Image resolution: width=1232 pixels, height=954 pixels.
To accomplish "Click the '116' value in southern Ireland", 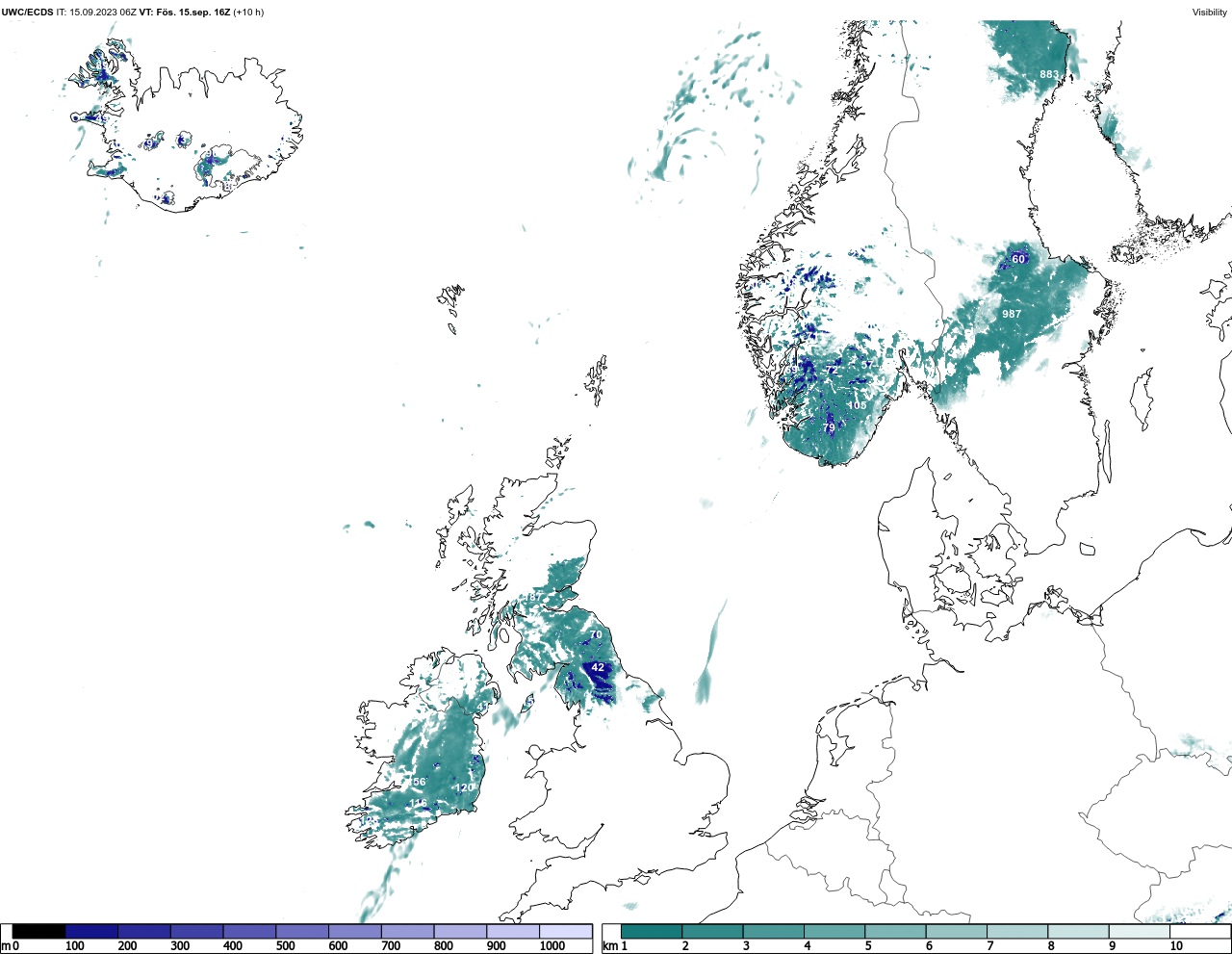I will tap(419, 804).
